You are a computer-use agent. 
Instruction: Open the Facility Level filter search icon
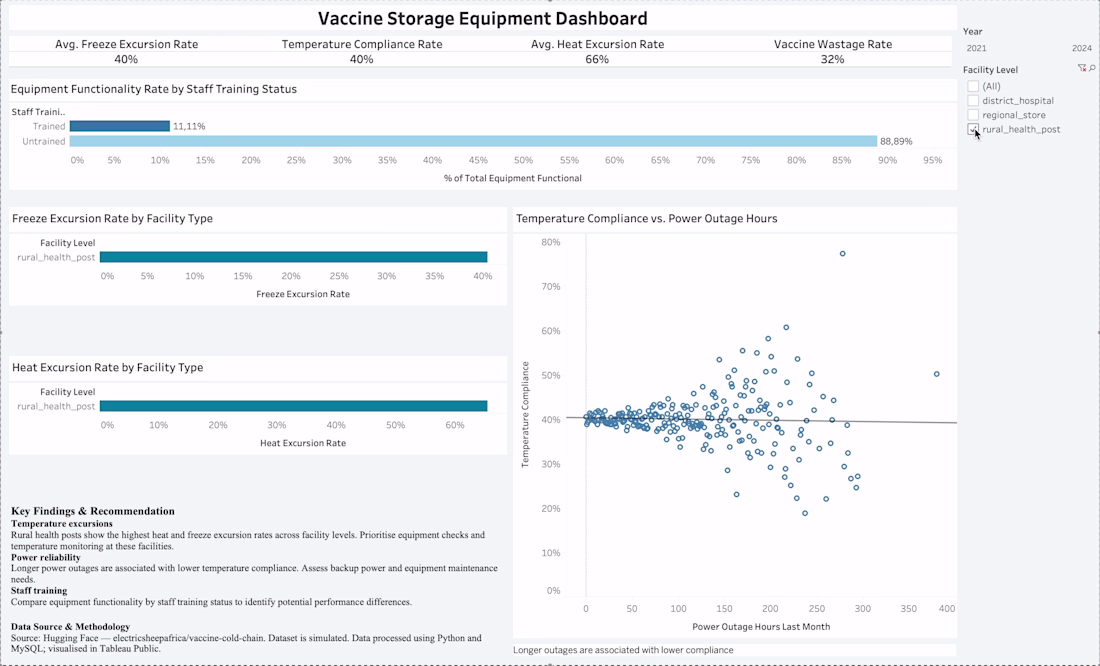coord(1092,68)
